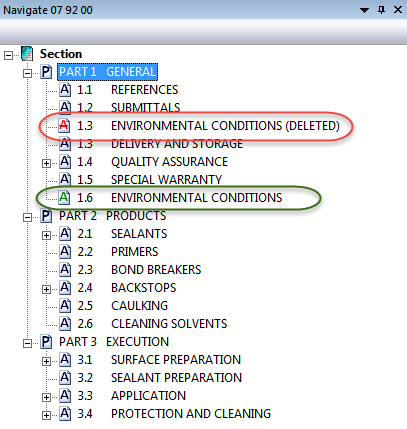Expand 2.1 SEALANTS node
This screenshot has height=429, width=407.
(46, 235)
